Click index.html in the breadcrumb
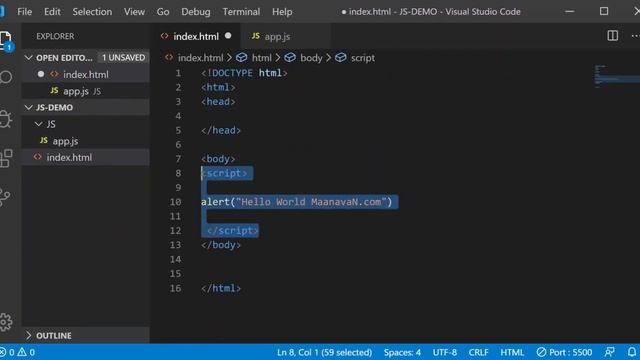640x360 pixels. (200, 58)
